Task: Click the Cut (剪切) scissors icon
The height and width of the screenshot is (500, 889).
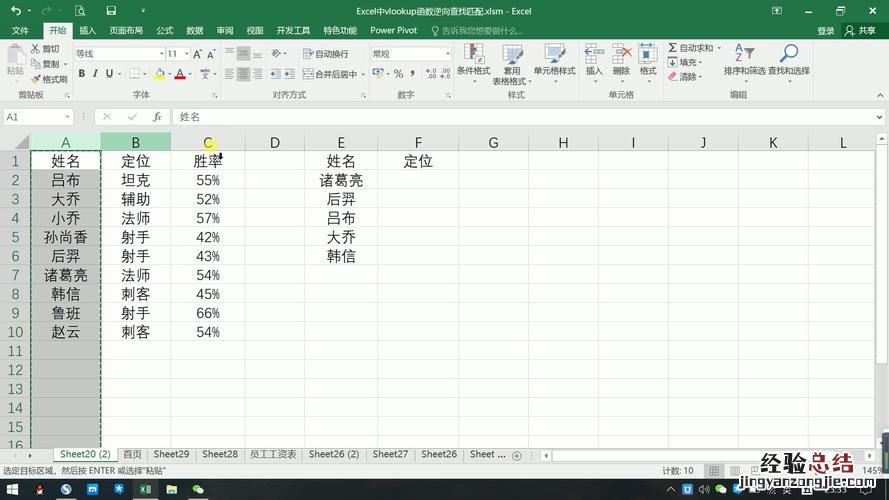Action: tap(36, 49)
